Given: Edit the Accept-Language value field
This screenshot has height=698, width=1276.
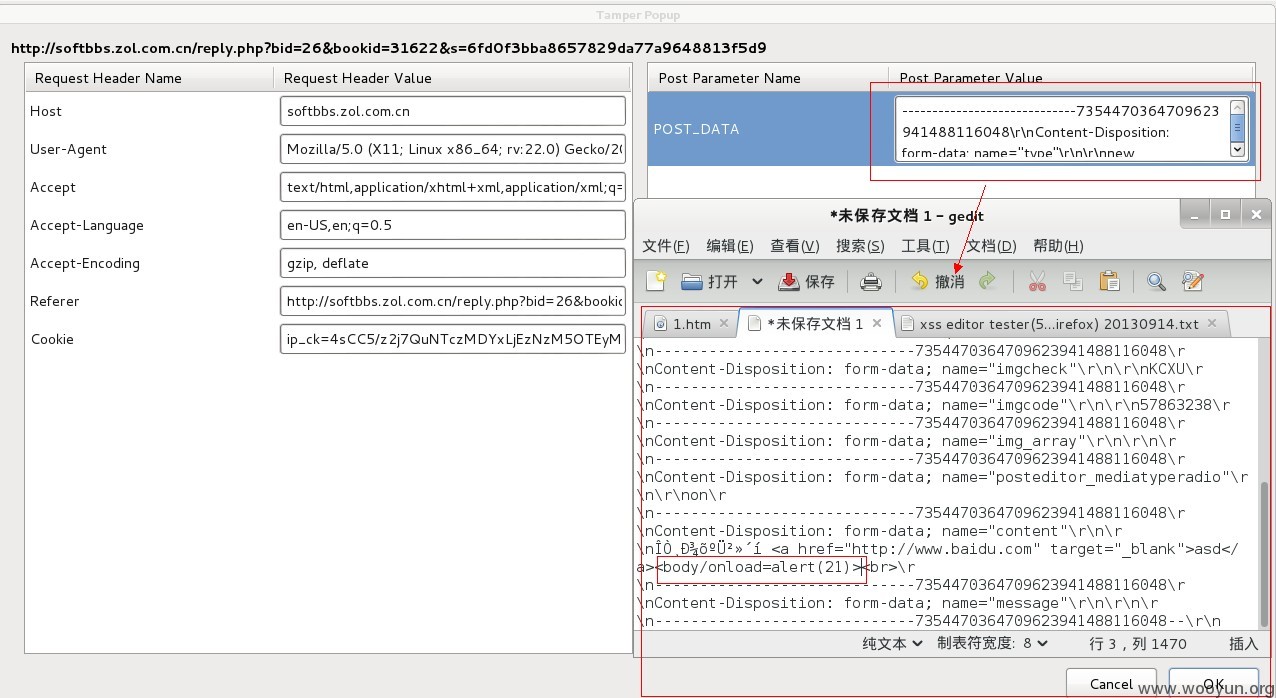Looking at the screenshot, I should 453,225.
